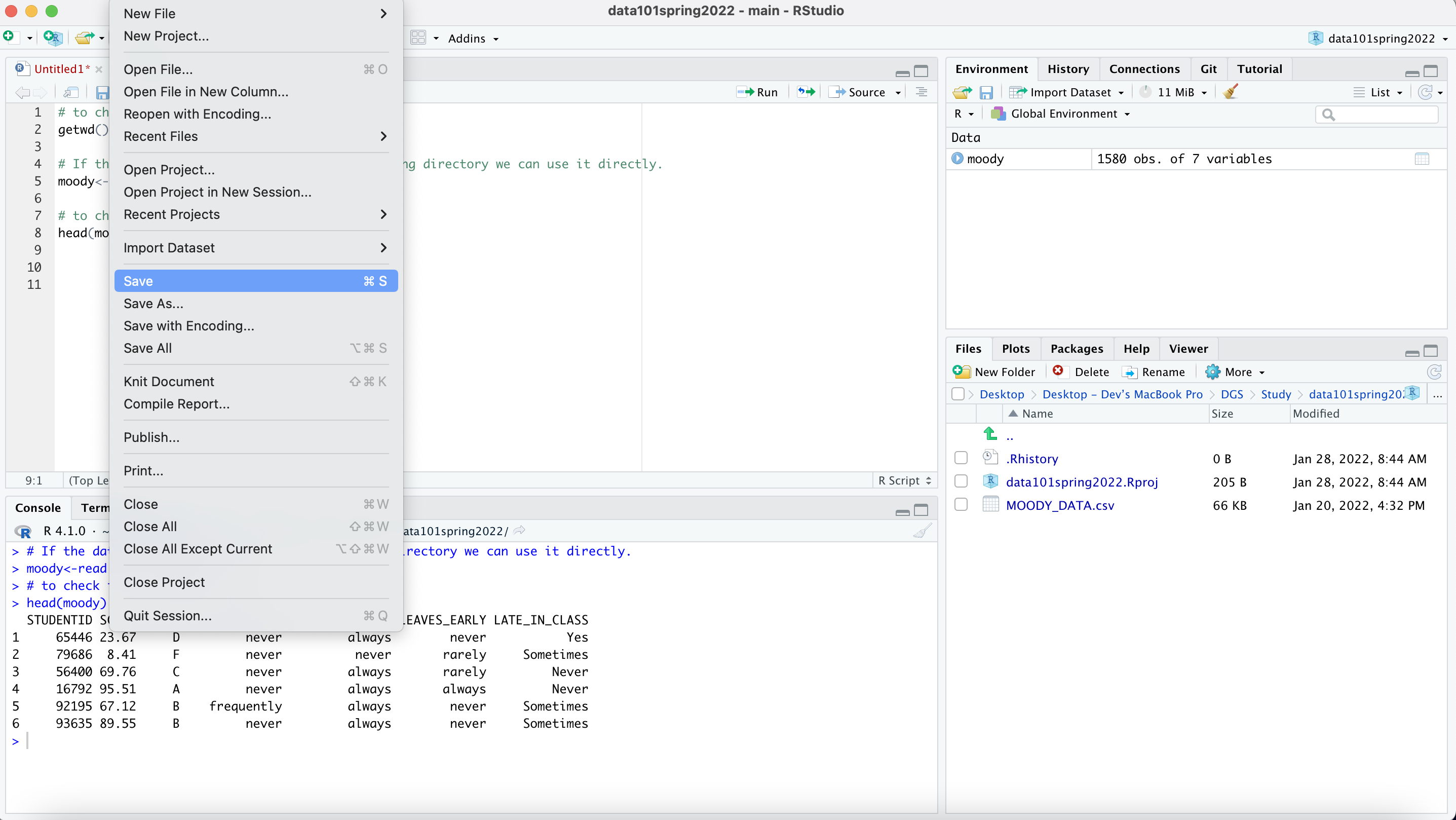Click the workspace panes grid icon
The width and height of the screenshot is (1456, 820).
(418, 38)
